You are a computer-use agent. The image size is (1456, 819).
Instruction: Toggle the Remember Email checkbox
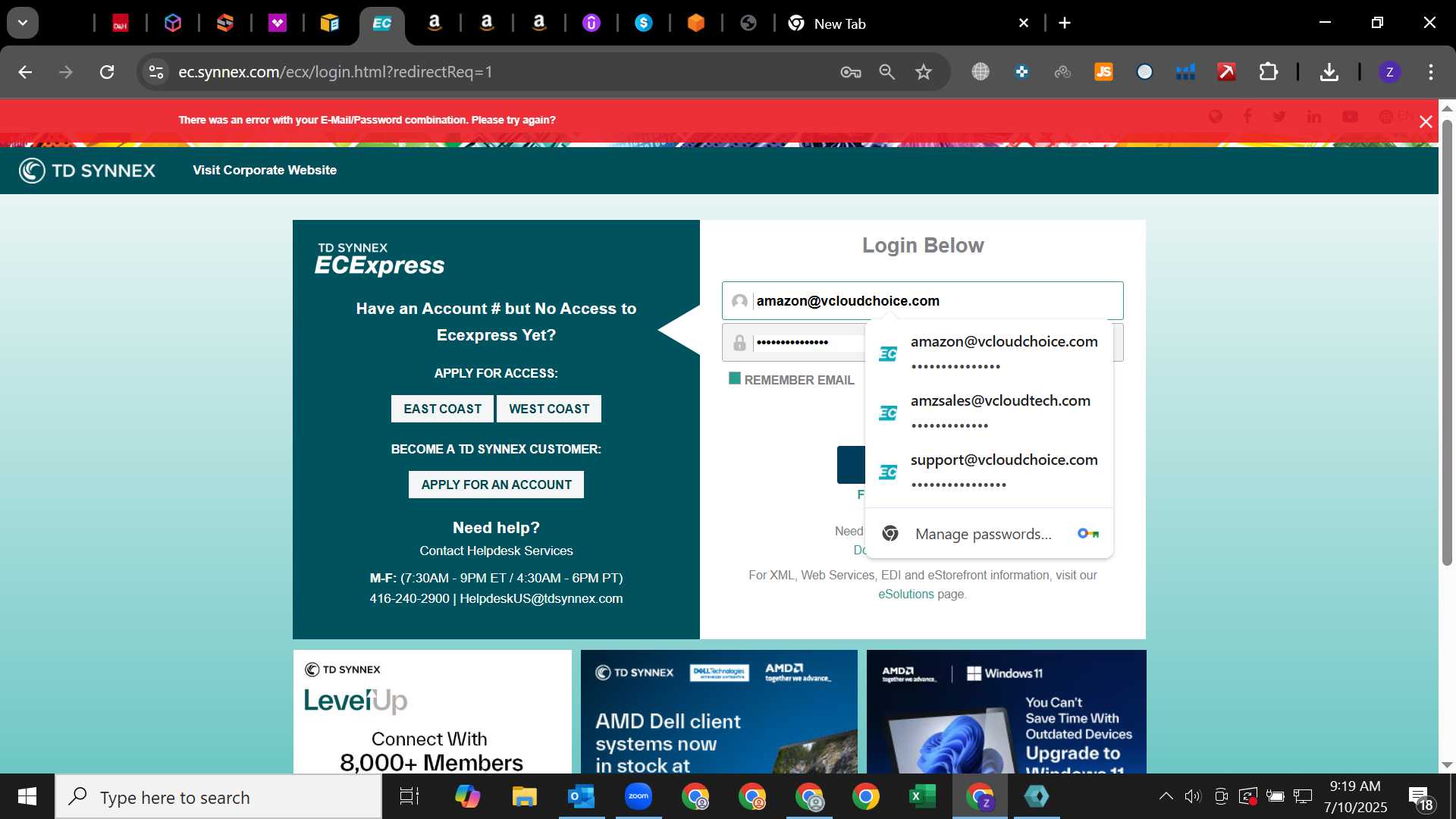point(734,378)
